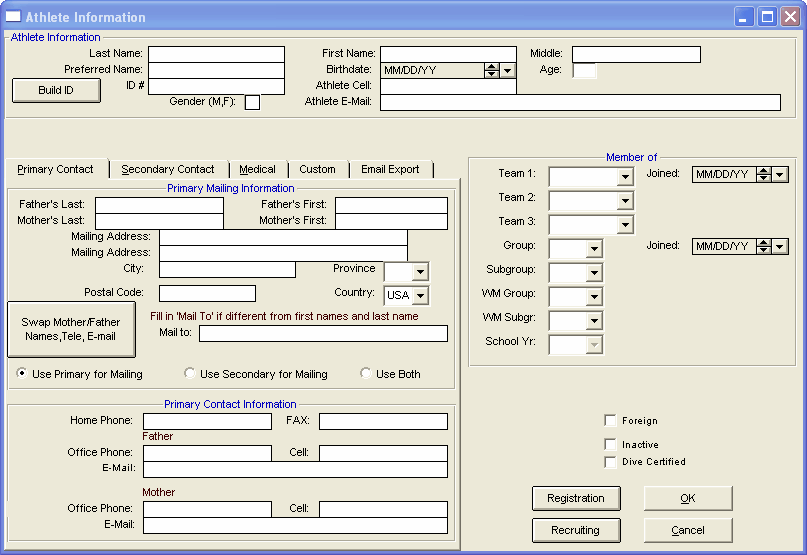Expand the Province dropdown list
This screenshot has width=807, height=555.
tap(420, 272)
